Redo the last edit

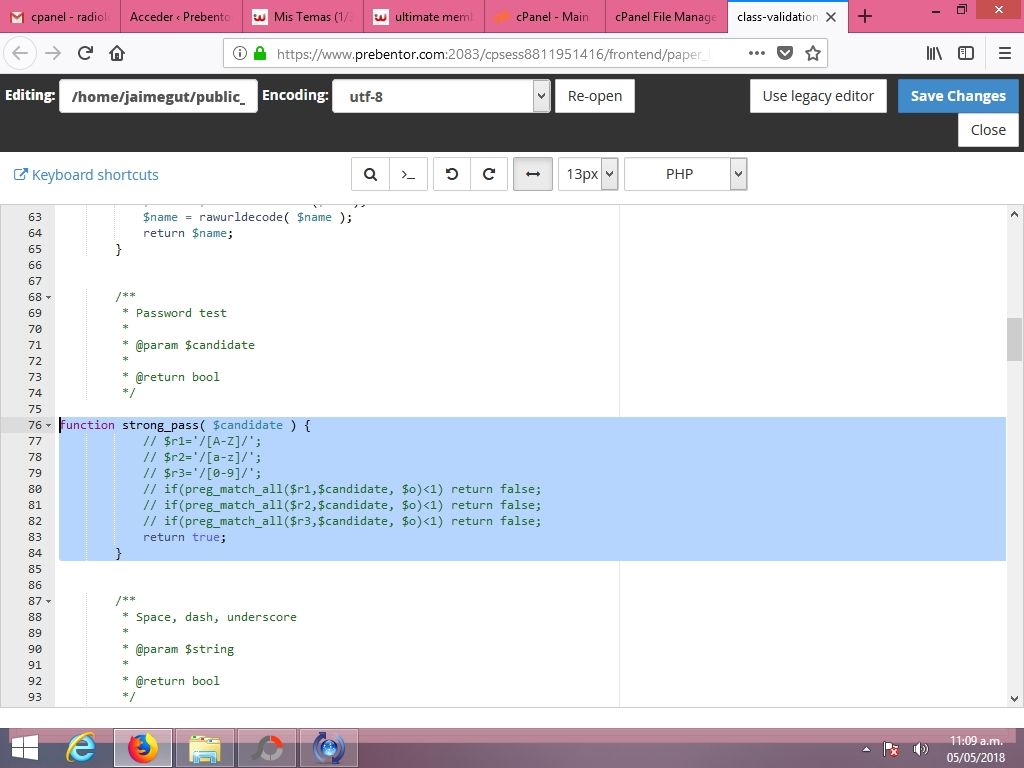[489, 174]
